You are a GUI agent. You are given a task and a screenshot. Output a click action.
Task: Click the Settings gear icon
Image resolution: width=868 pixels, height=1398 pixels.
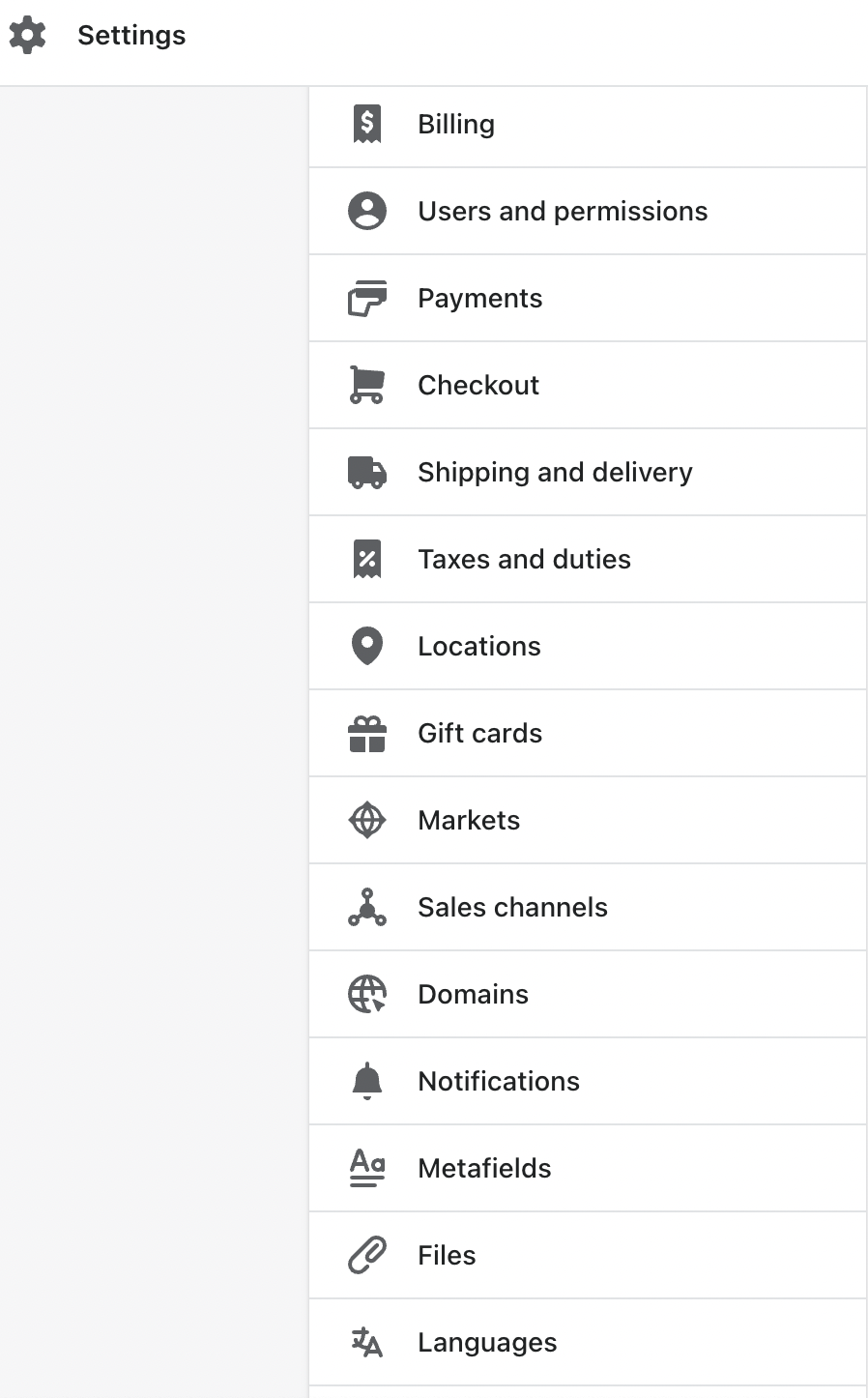(27, 35)
